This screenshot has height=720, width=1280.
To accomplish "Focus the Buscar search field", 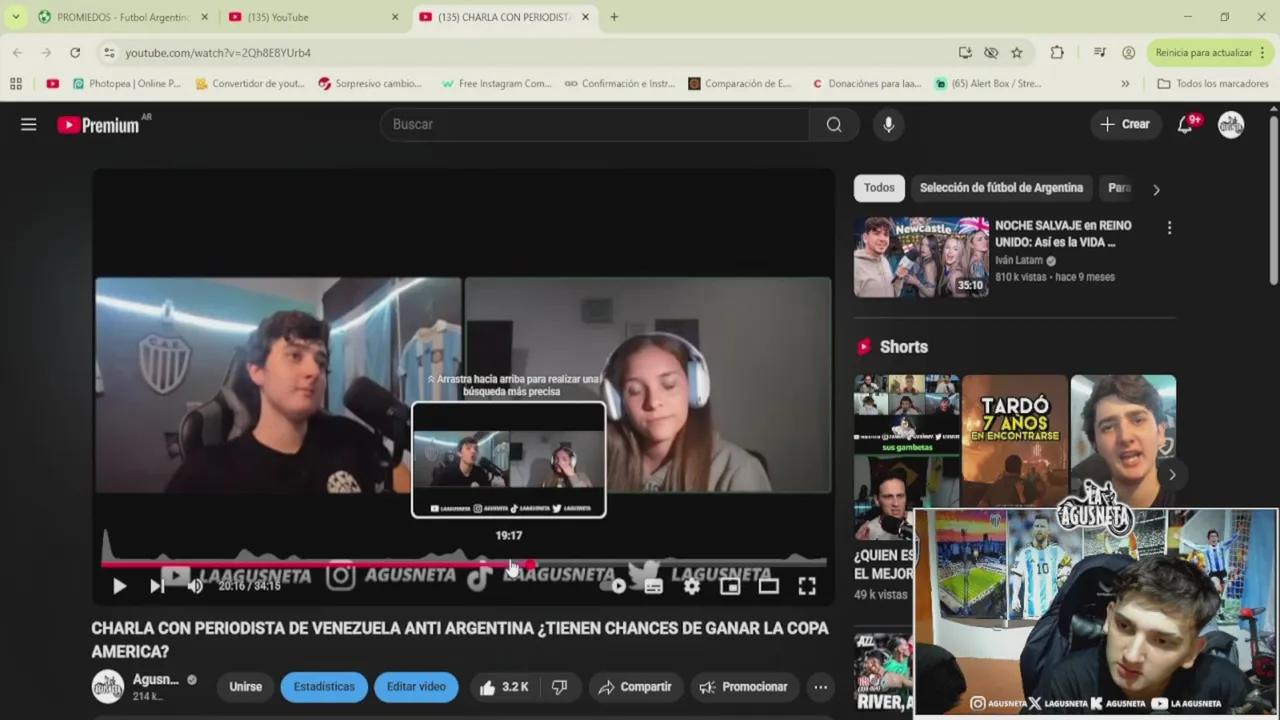I will tap(595, 124).
